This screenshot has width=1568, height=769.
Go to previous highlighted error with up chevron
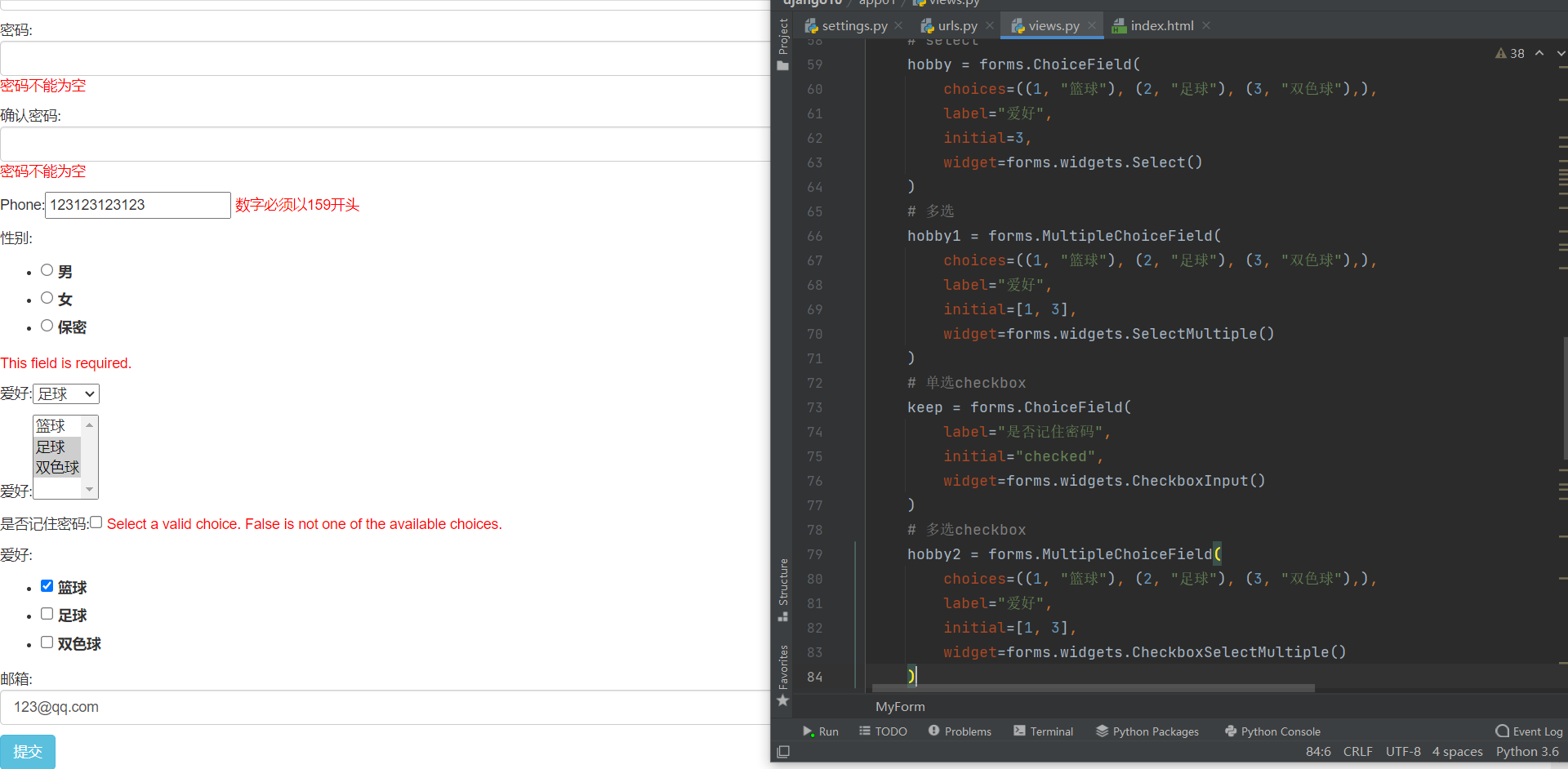point(1539,53)
